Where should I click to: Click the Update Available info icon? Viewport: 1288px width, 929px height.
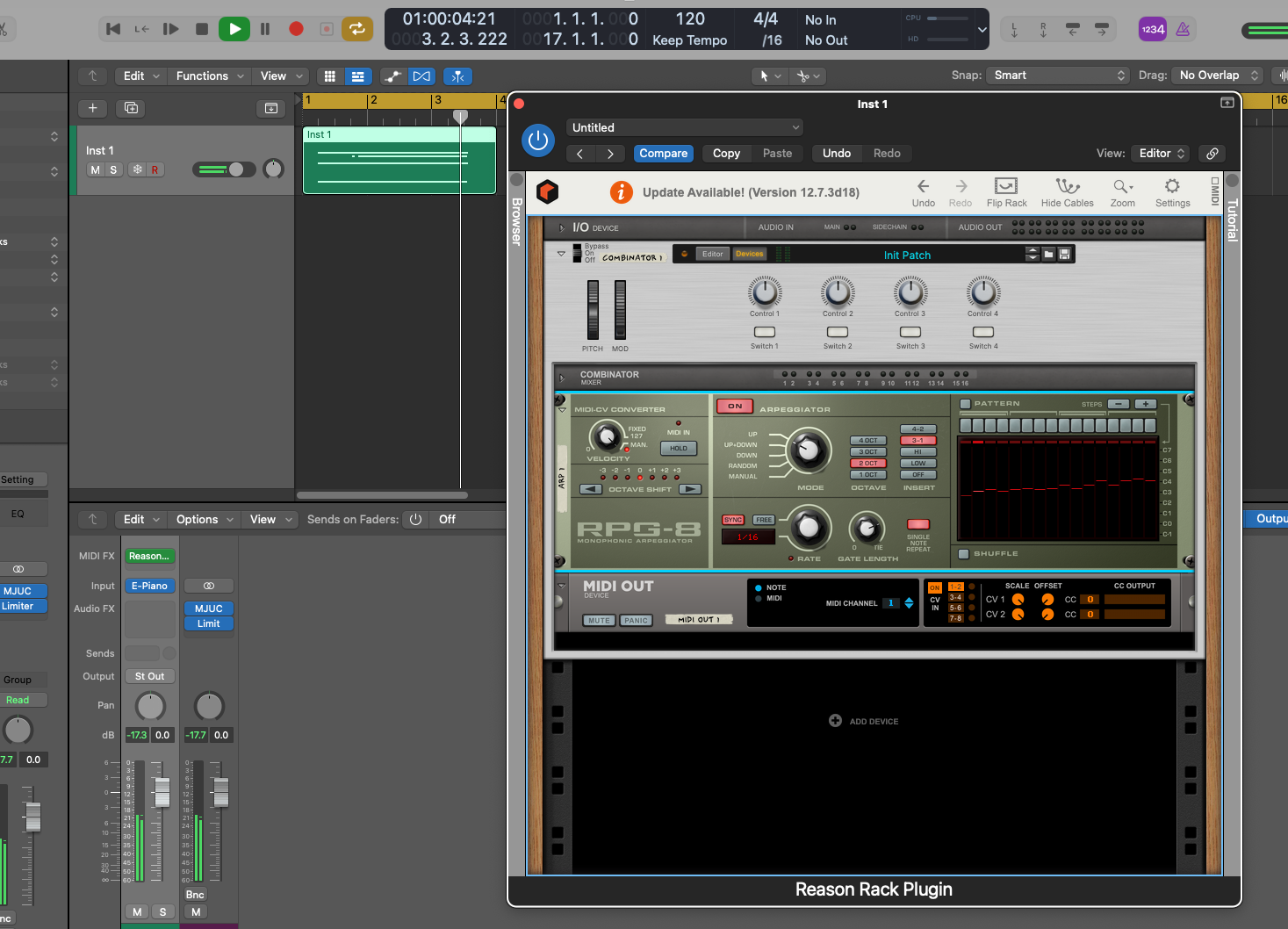click(621, 192)
